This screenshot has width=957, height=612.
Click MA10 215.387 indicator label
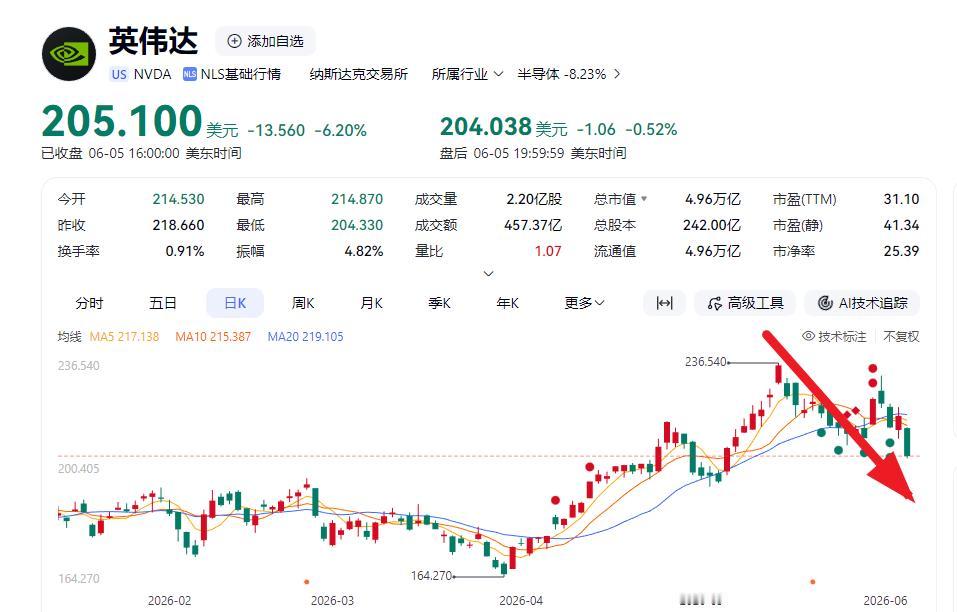(213, 337)
